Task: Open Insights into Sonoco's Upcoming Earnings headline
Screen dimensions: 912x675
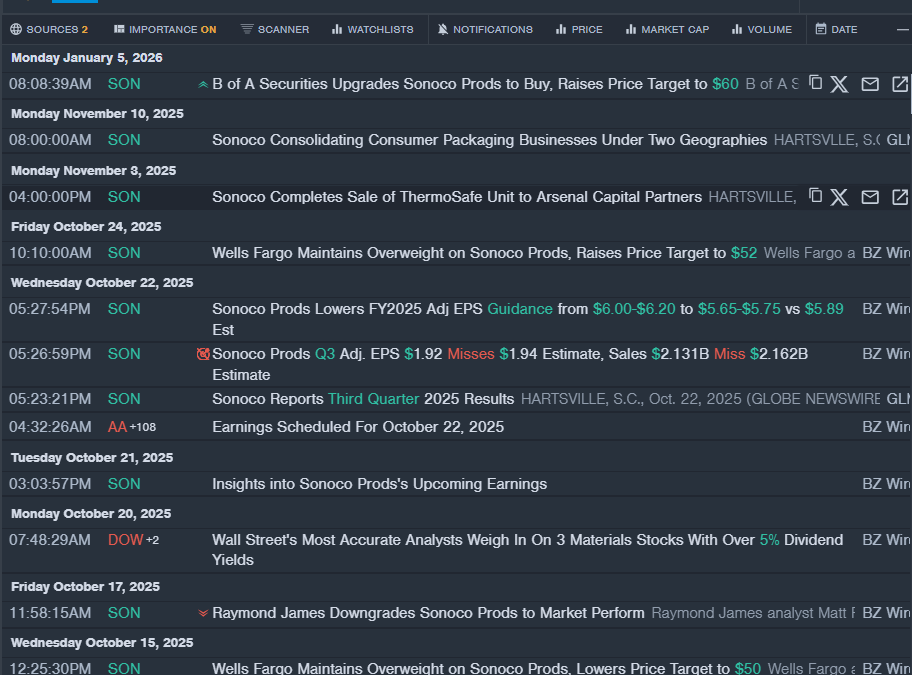Action: tap(380, 484)
